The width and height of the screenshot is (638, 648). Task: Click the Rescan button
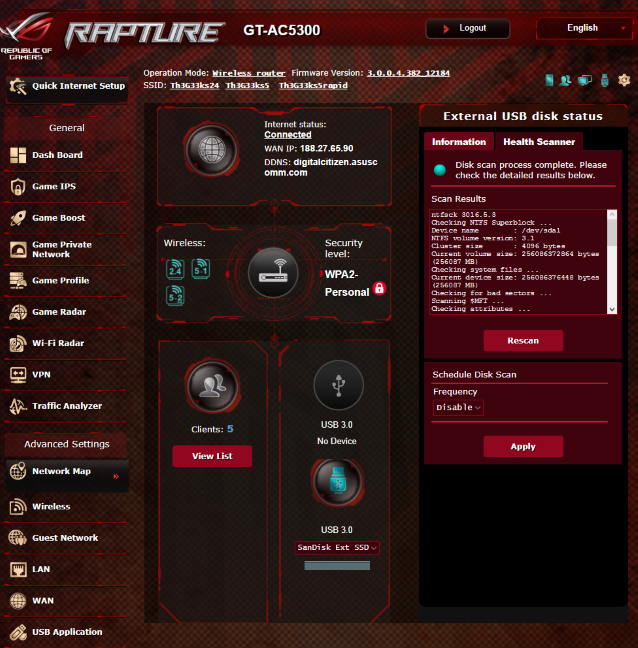[523, 341]
